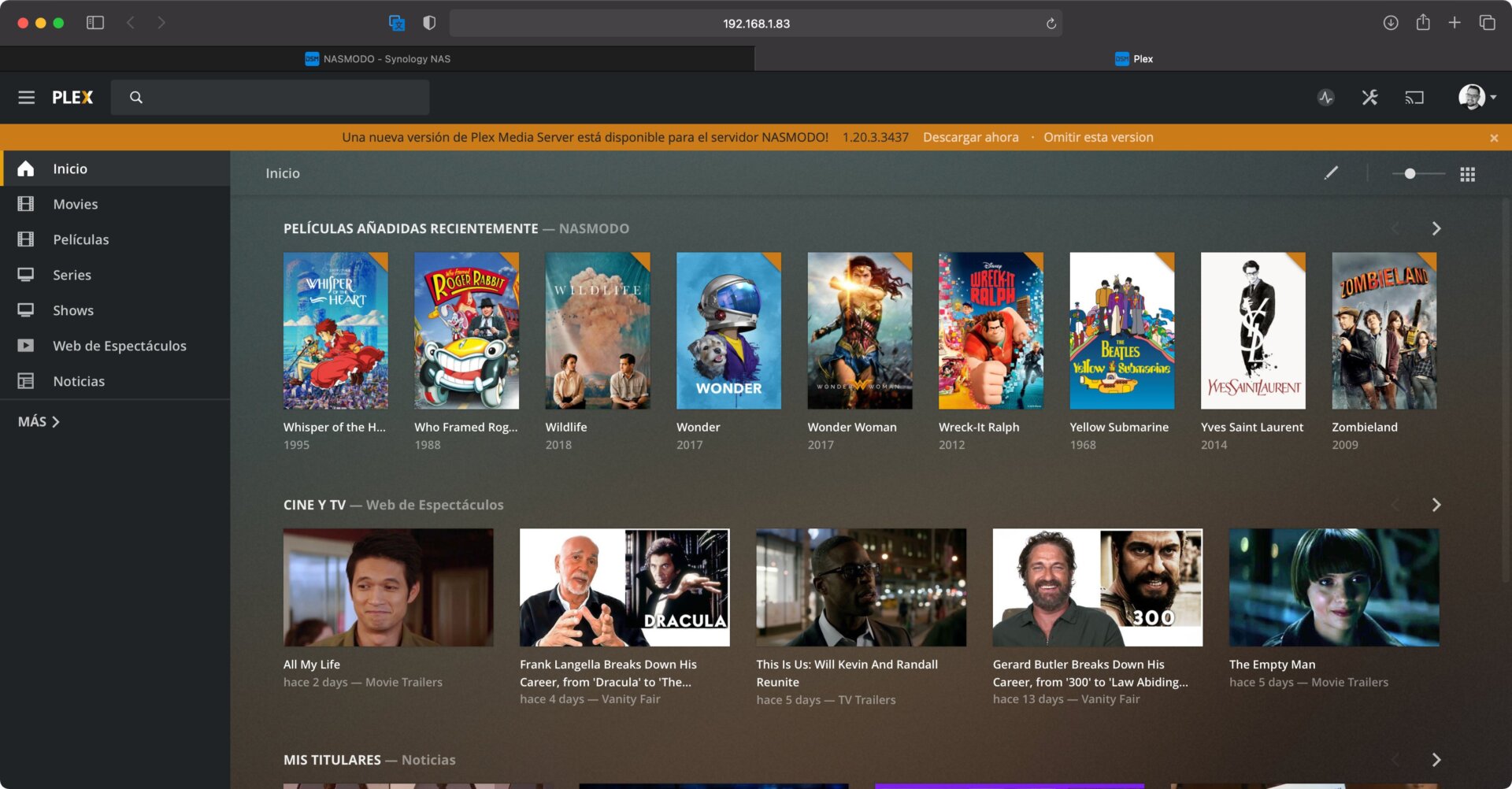Open the server activity monitor icon
The width and height of the screenshot is (1512, 789).
tap(1326, 97)
